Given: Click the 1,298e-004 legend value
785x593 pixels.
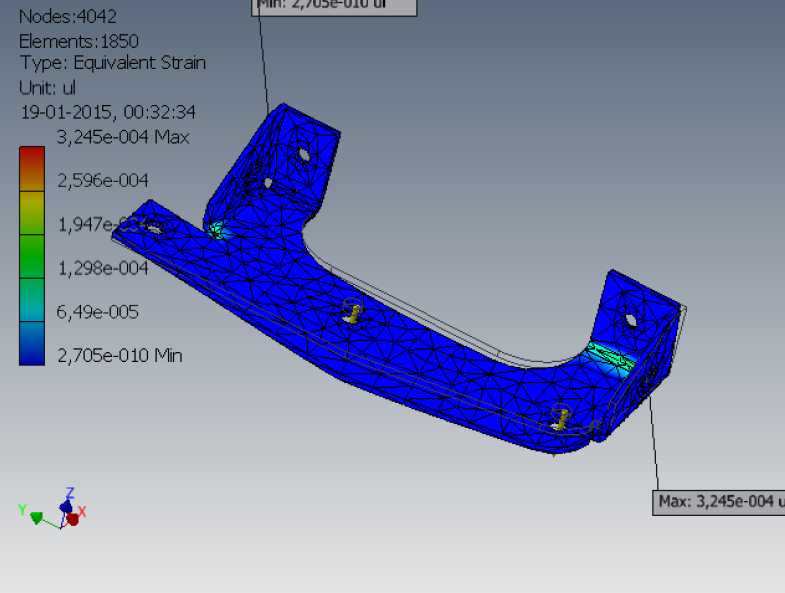Looking at the screenshot, I should tap(103, 268).
